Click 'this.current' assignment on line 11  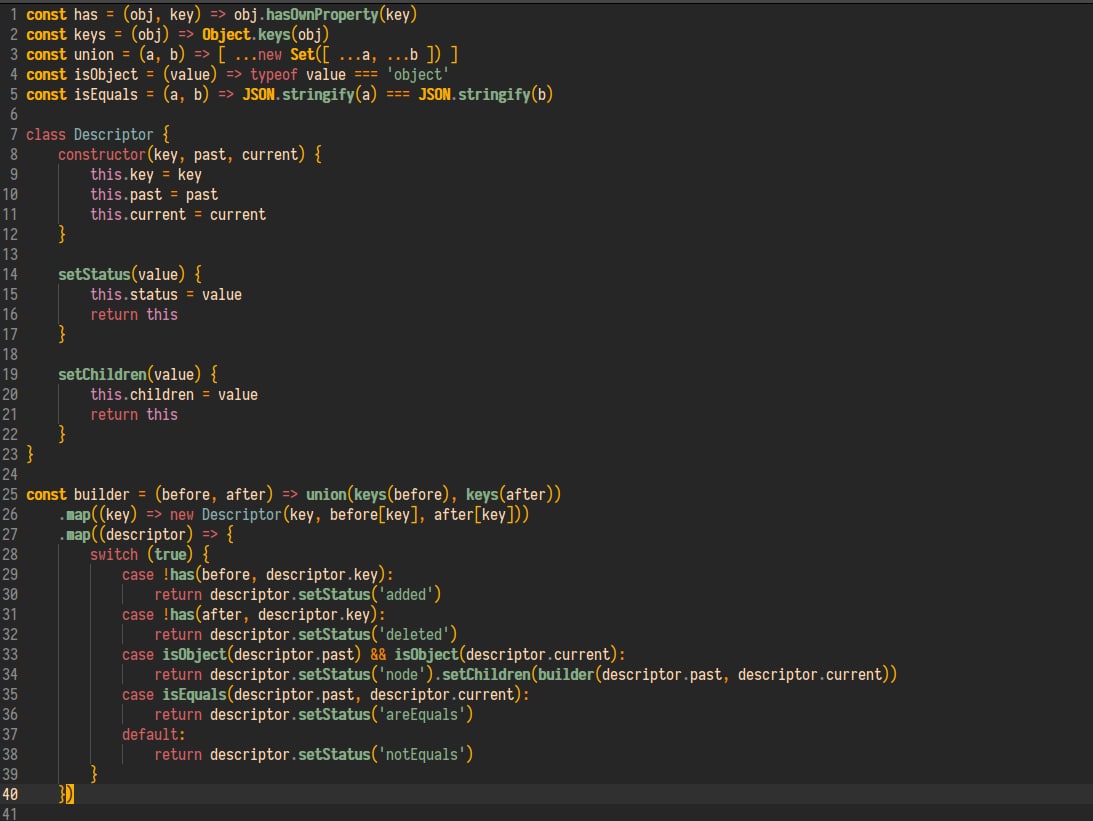138,215
